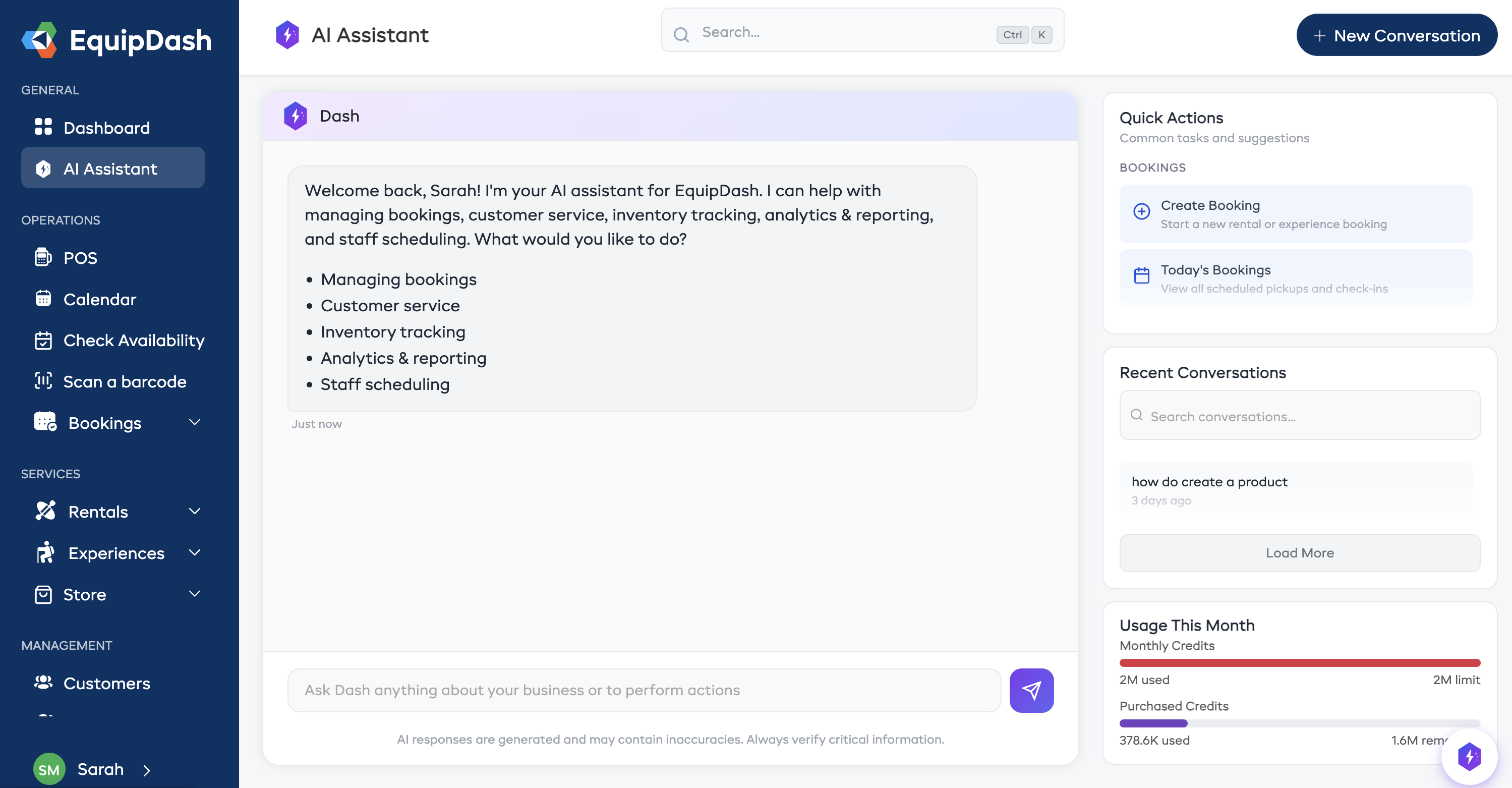This screenshot has width=1512, height=788.
Task: Start a New Conversation
Action: (x=1397, y=35)
